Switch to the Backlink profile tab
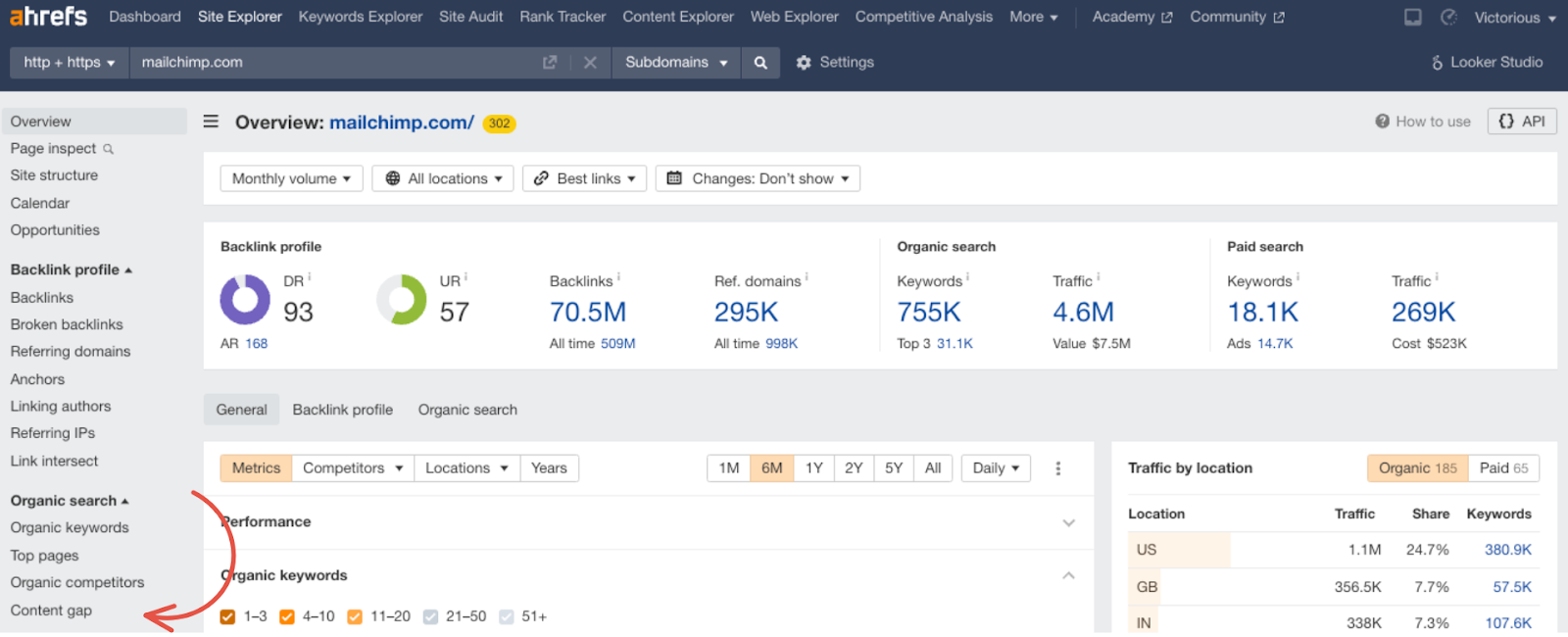Screen dimensions: 1568x637 pyautogui.click(x=343, y=410)
